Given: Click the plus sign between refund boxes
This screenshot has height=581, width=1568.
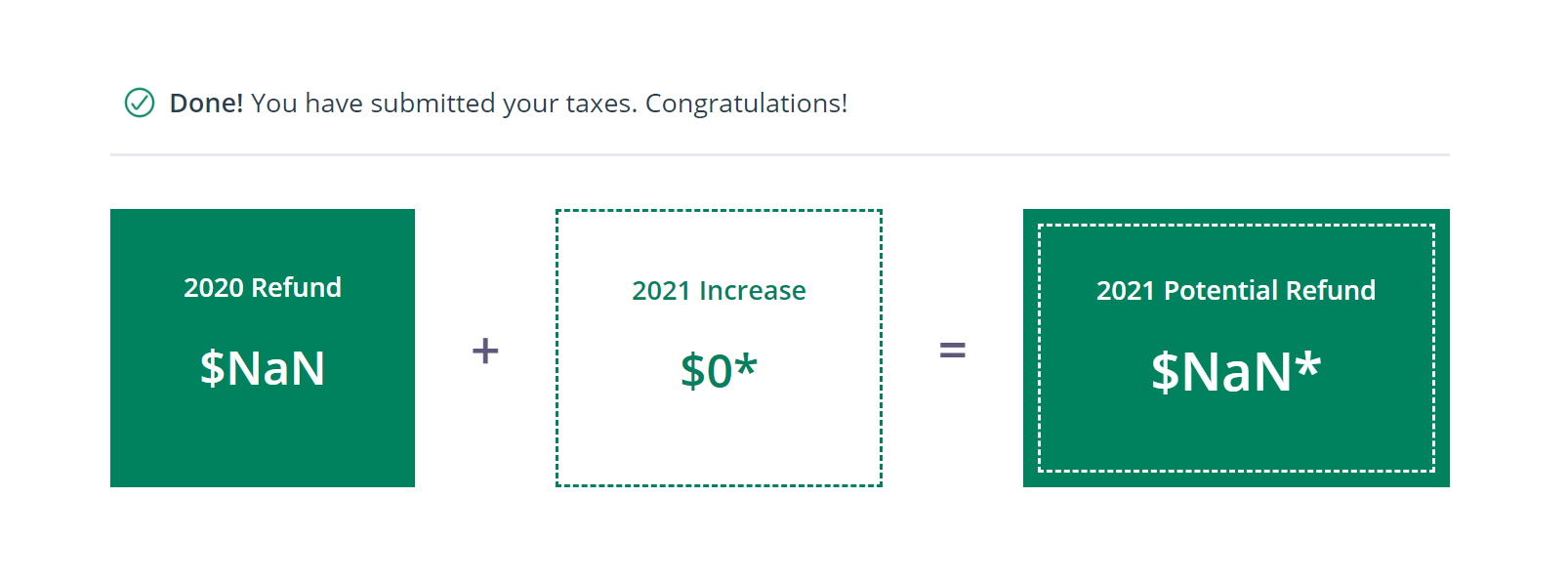Looking at the screenshot, I should [485, 351].
